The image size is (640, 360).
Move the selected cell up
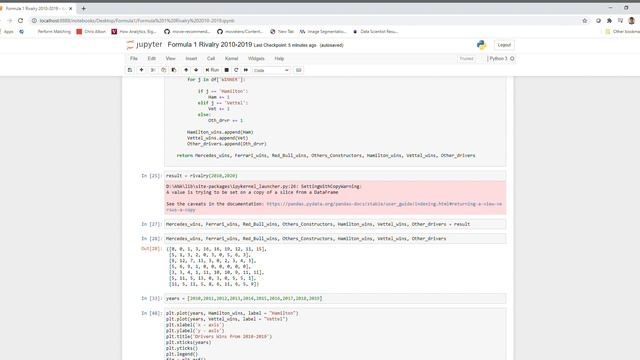[186, 70]
